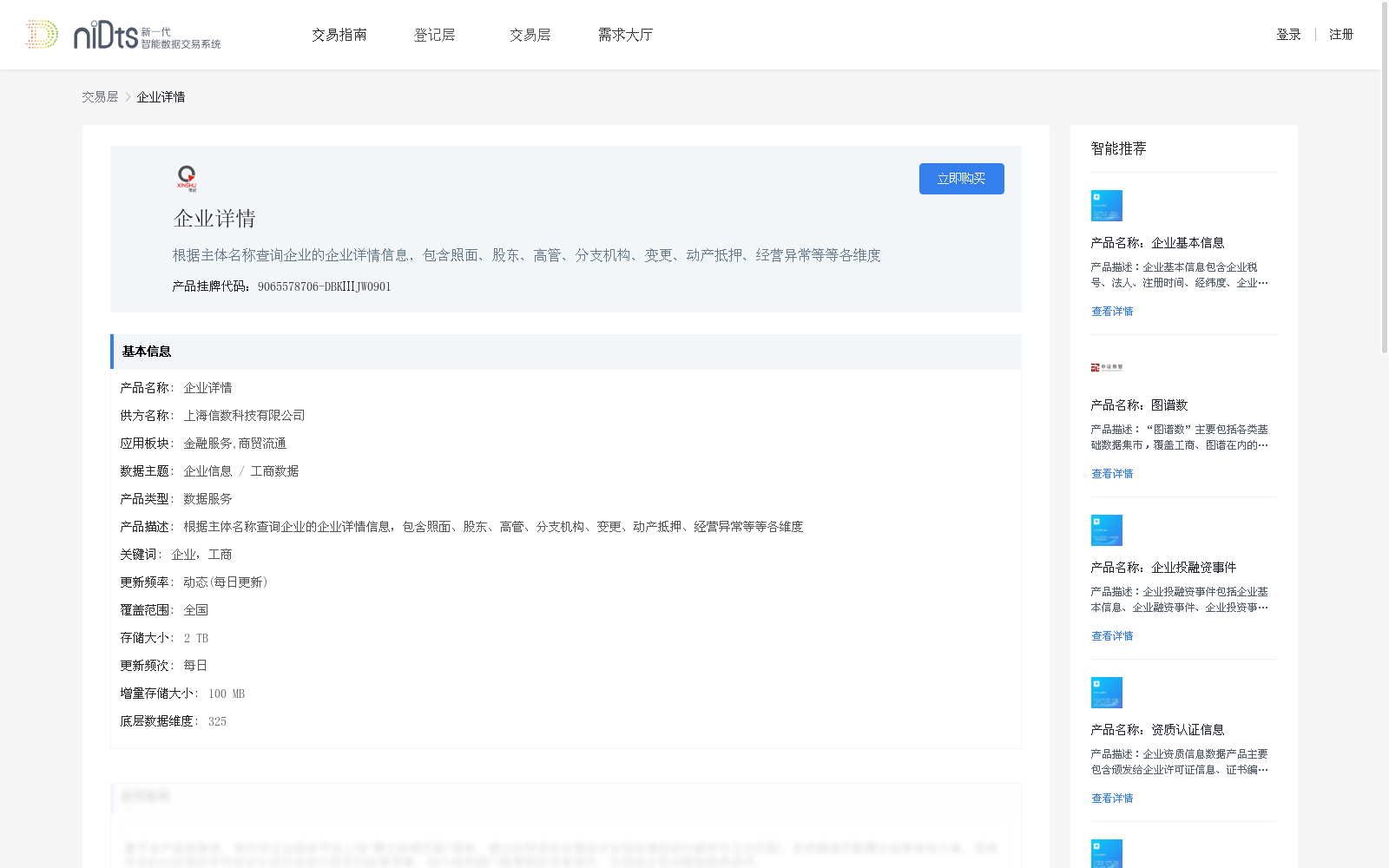Screen dimensions: 1389x868
Task: View details of 资质认证信息
Action: tap(1112, 799)
